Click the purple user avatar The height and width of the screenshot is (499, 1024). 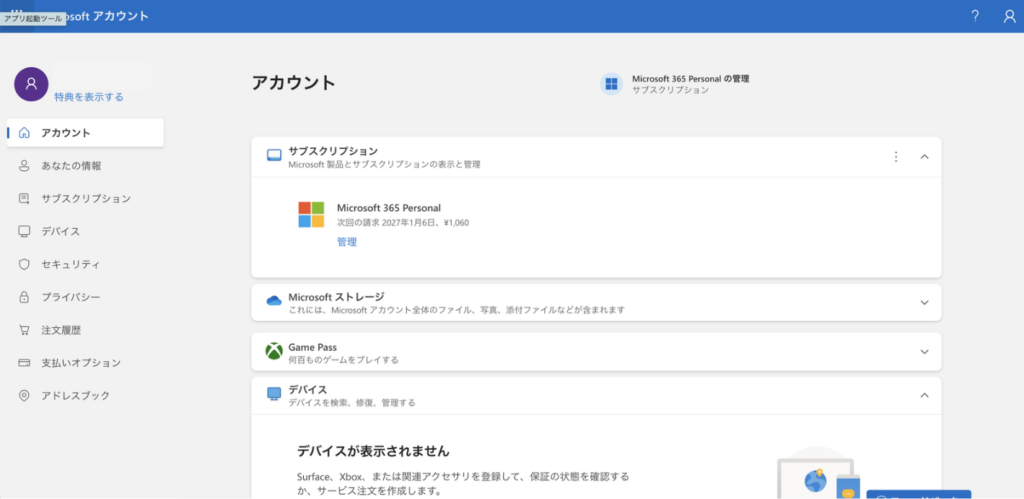tap(31, 85)
